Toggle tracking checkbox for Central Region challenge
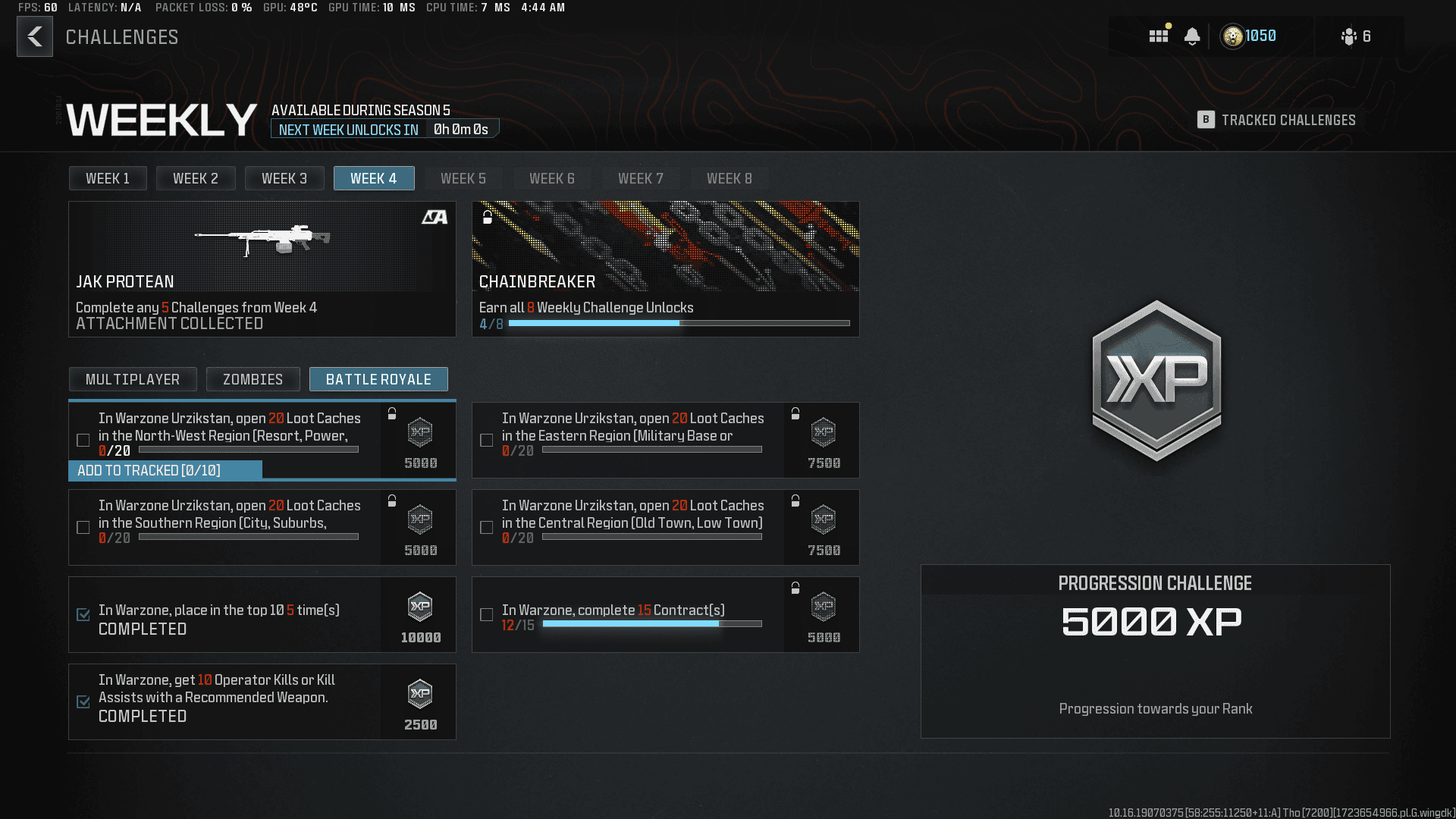1456x819 pixels. (487, 527)
